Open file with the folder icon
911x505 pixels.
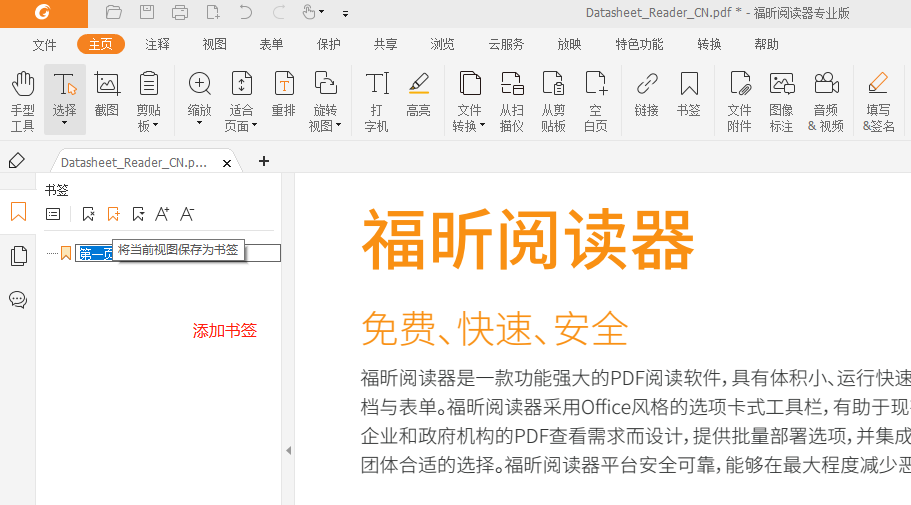tap(113, 12)
